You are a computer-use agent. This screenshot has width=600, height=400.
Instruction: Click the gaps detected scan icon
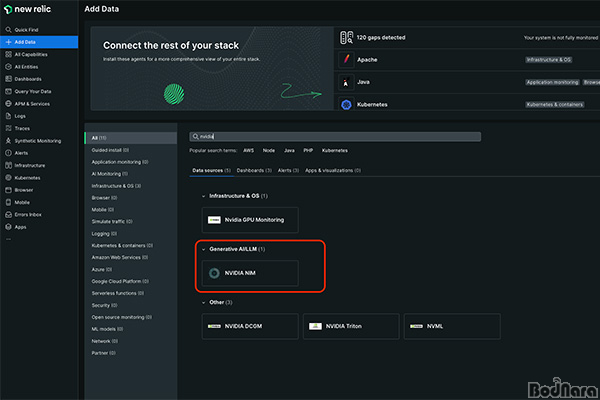347,38
